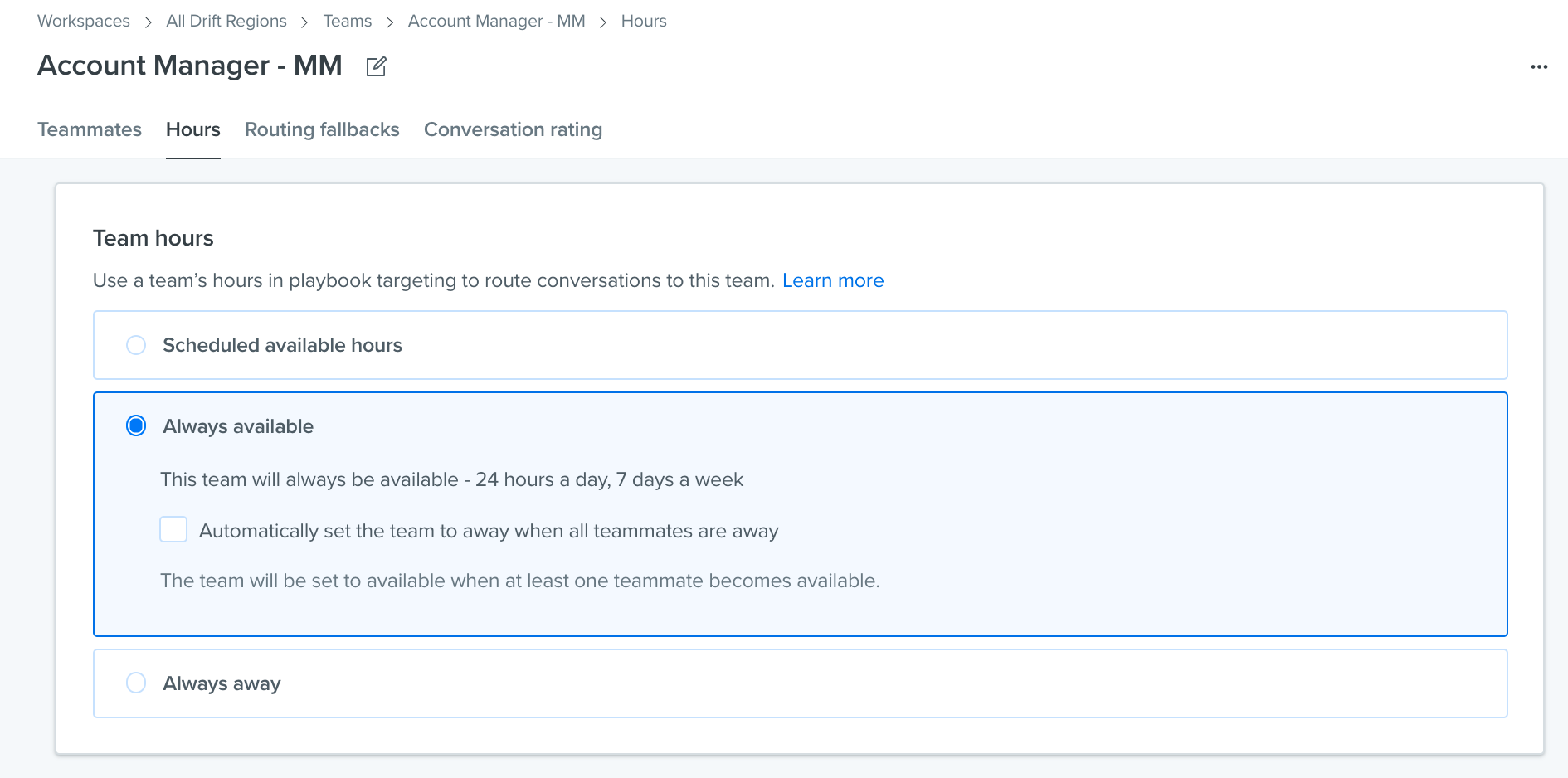
Task: Click the Learn more link
Action: (833, 280)
